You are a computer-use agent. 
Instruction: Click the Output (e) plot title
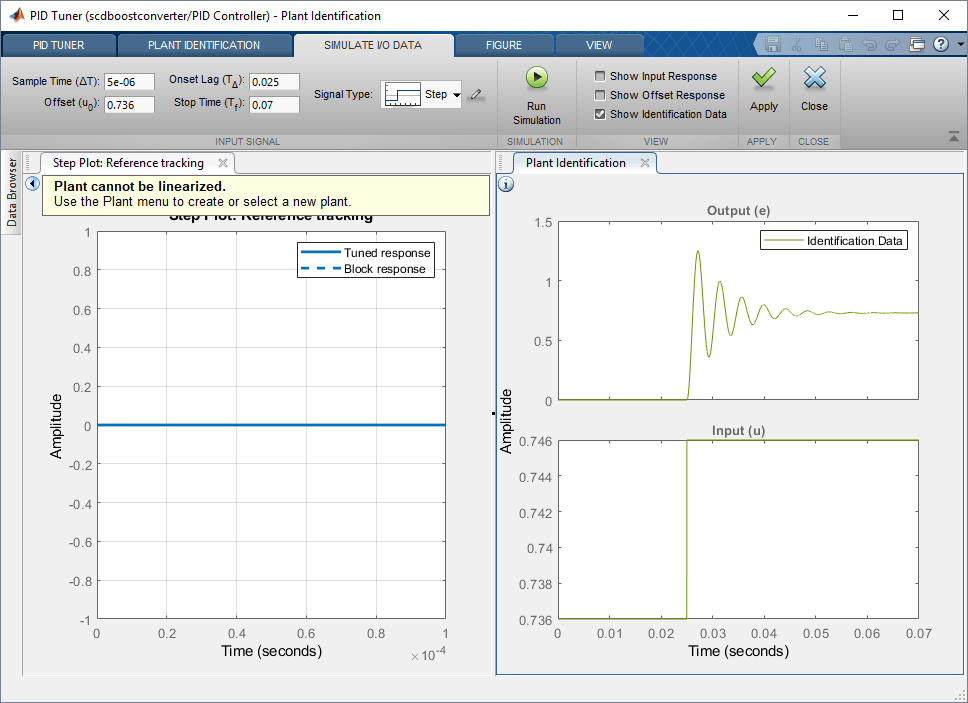click(x=738, y=210)
